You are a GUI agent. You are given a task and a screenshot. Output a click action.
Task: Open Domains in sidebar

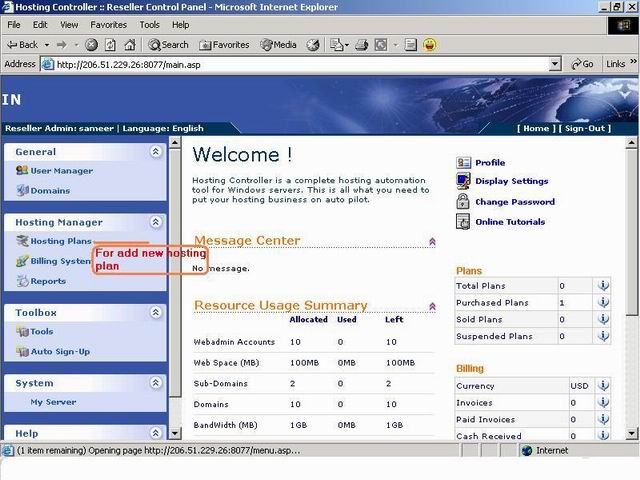50,191
